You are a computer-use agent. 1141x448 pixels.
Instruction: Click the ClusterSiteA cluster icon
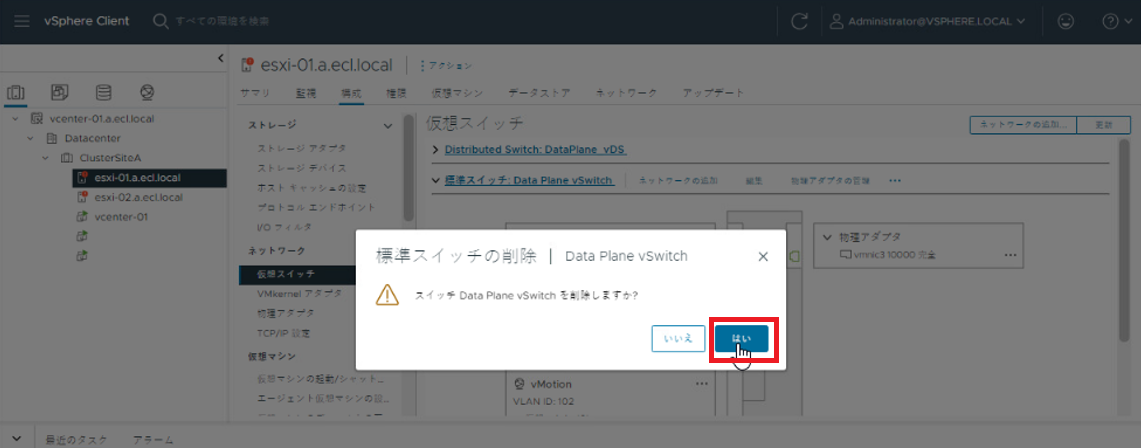click(66, 157)
